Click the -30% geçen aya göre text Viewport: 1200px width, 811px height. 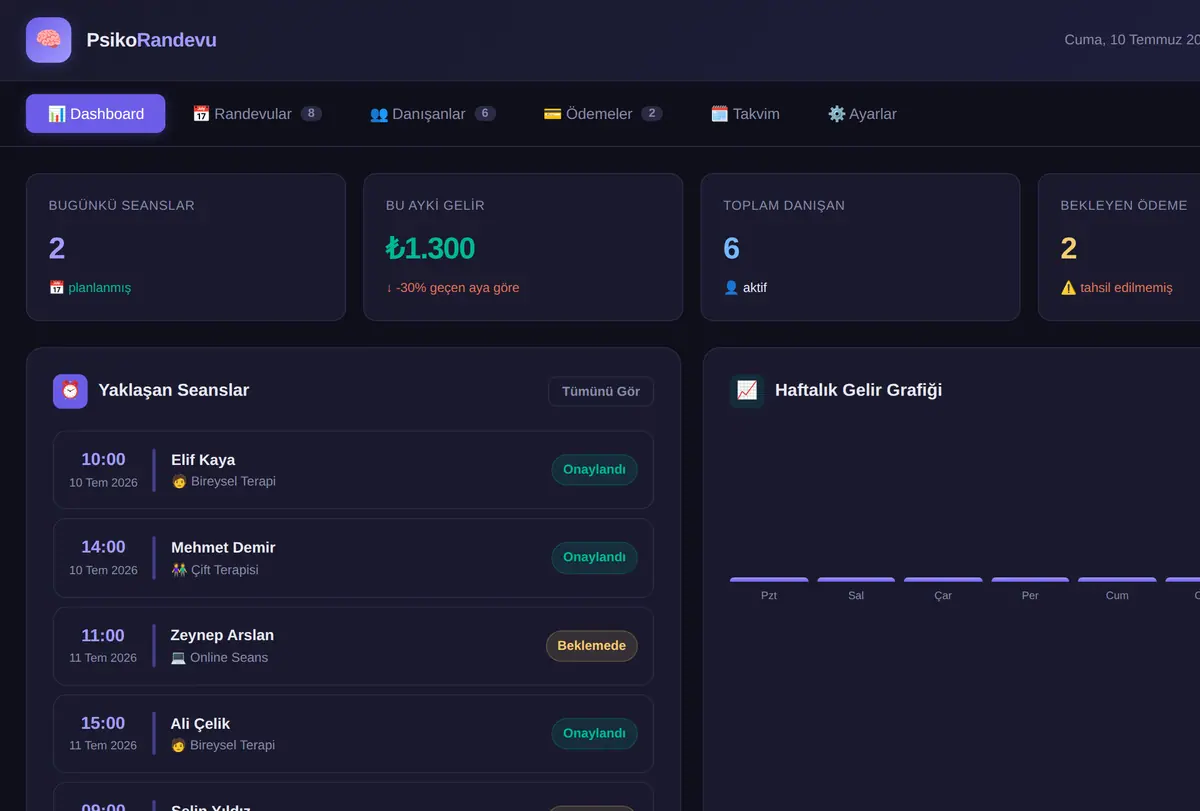(453, 288)
